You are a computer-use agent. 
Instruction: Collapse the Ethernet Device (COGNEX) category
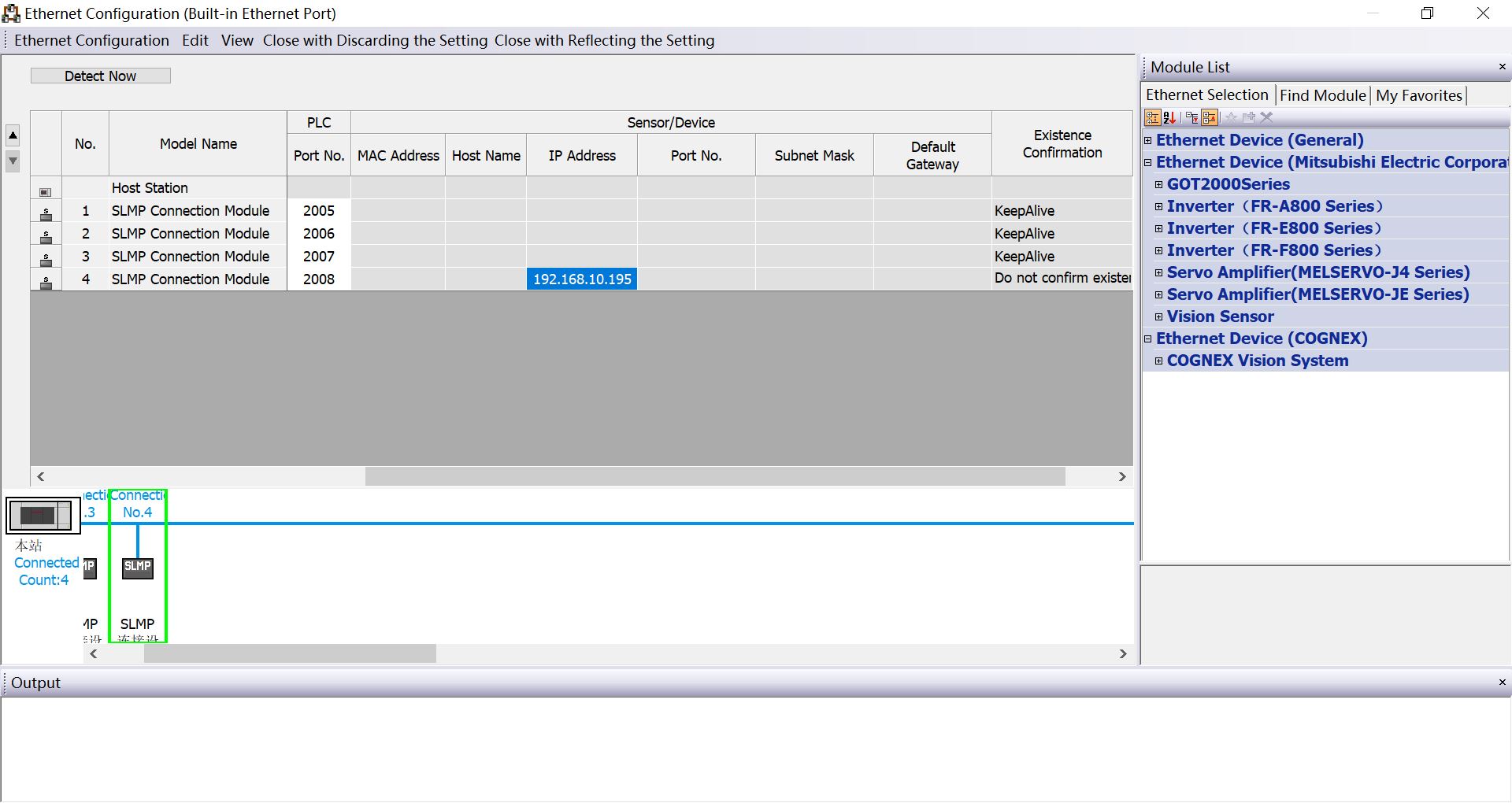click(x=1147, y=339)
